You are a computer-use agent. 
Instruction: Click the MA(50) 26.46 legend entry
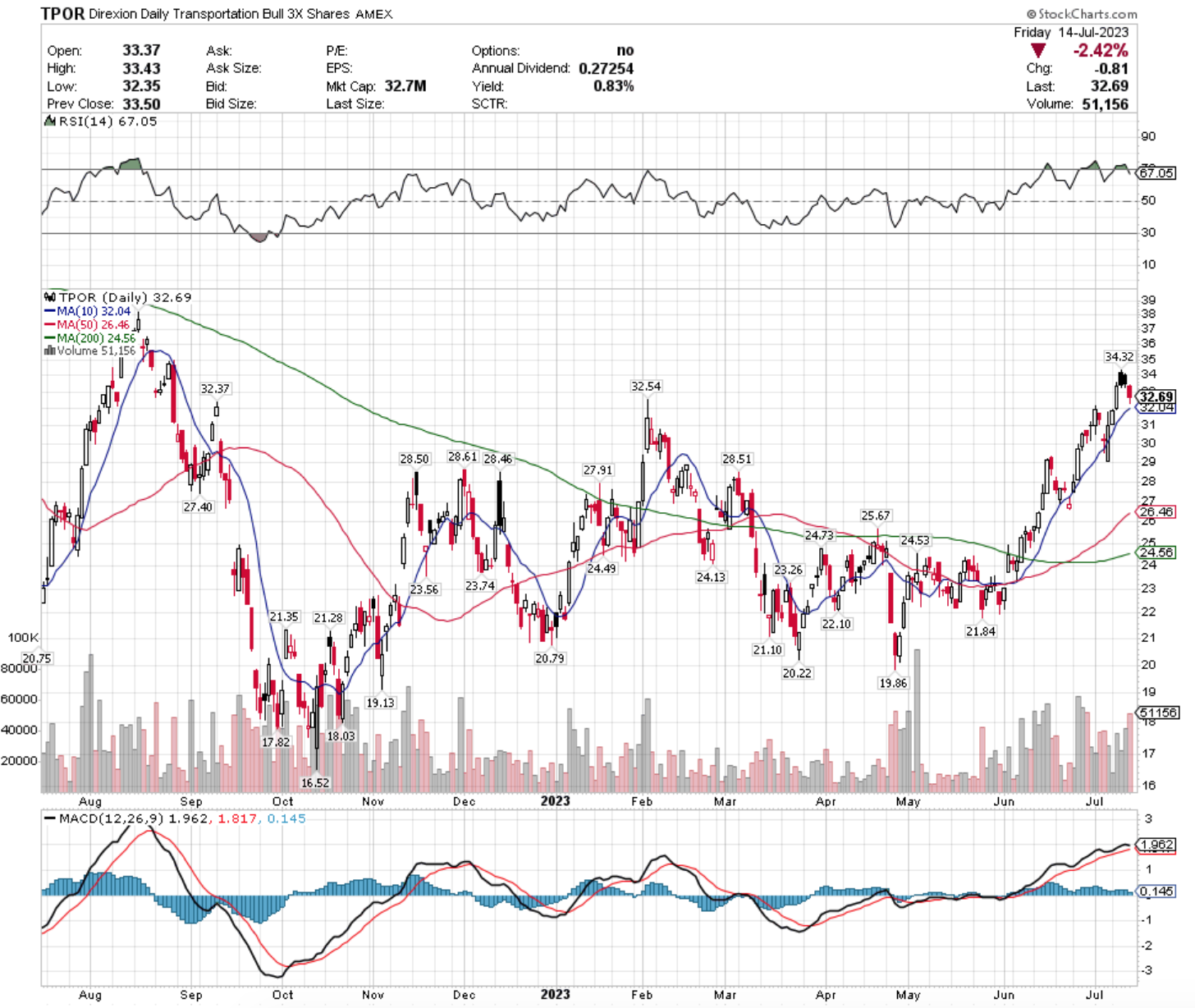[87, 324]
